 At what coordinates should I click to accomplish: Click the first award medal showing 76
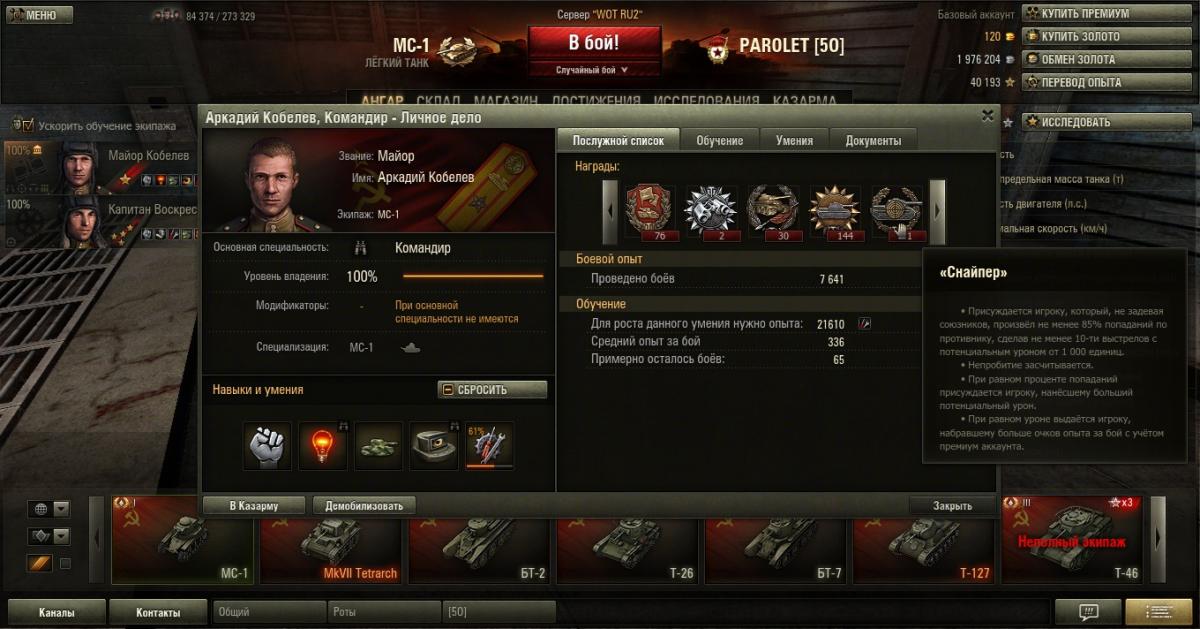point(651,211)
